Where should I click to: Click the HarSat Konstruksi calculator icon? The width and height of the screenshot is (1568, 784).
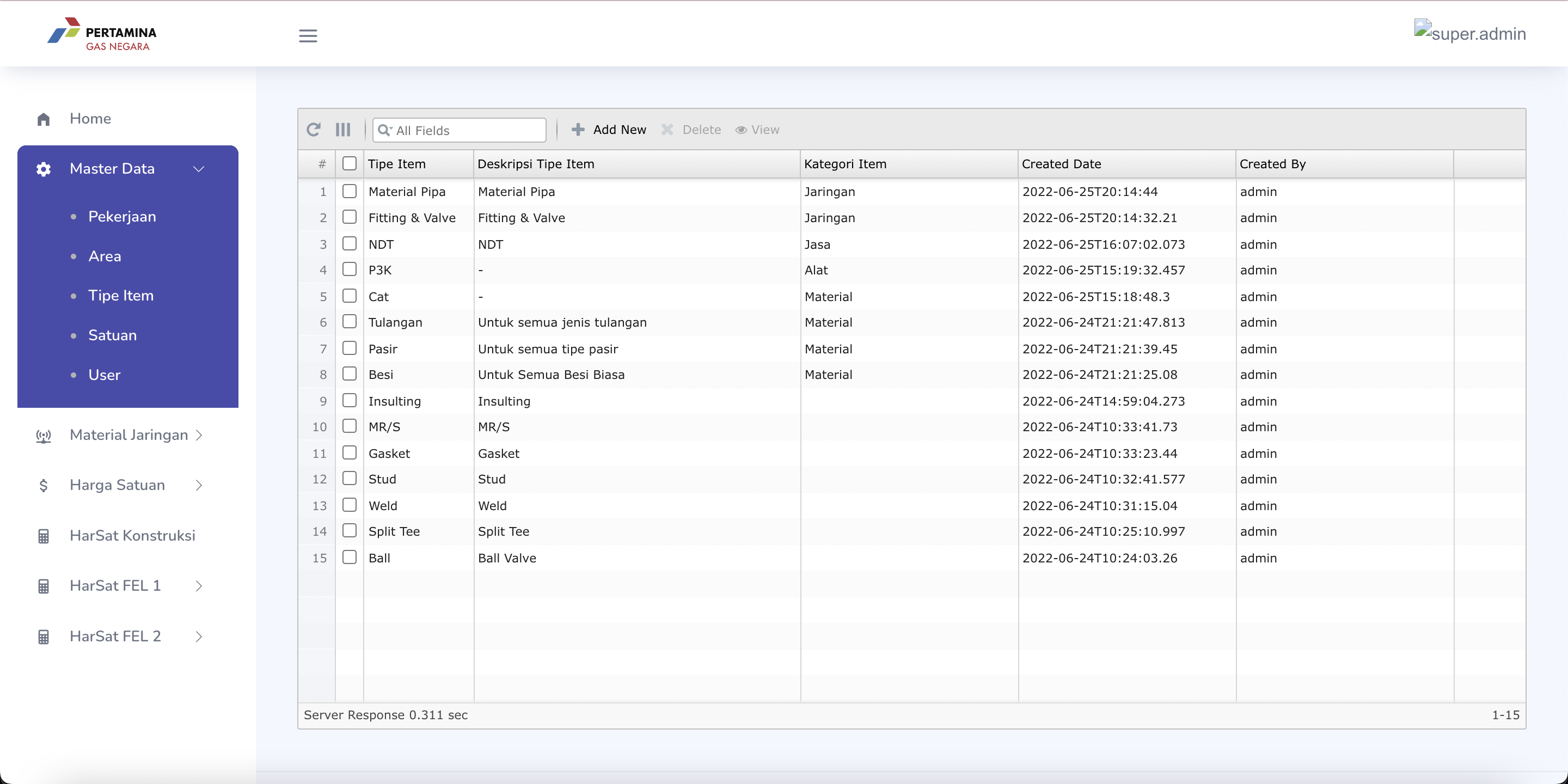(x=43, y=536)
